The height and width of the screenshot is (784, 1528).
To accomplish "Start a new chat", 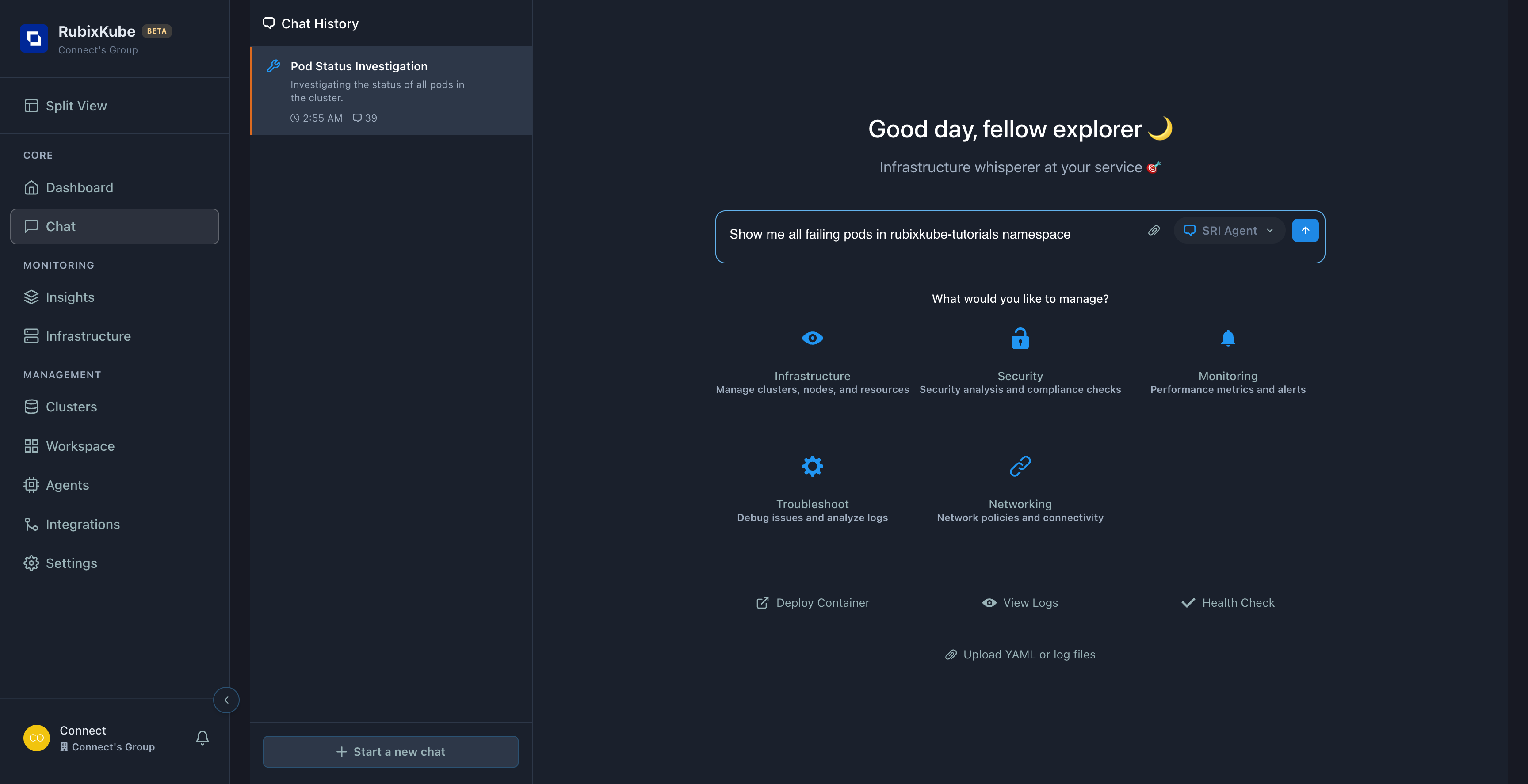I will pyautogui.click(x=390, y=751).
